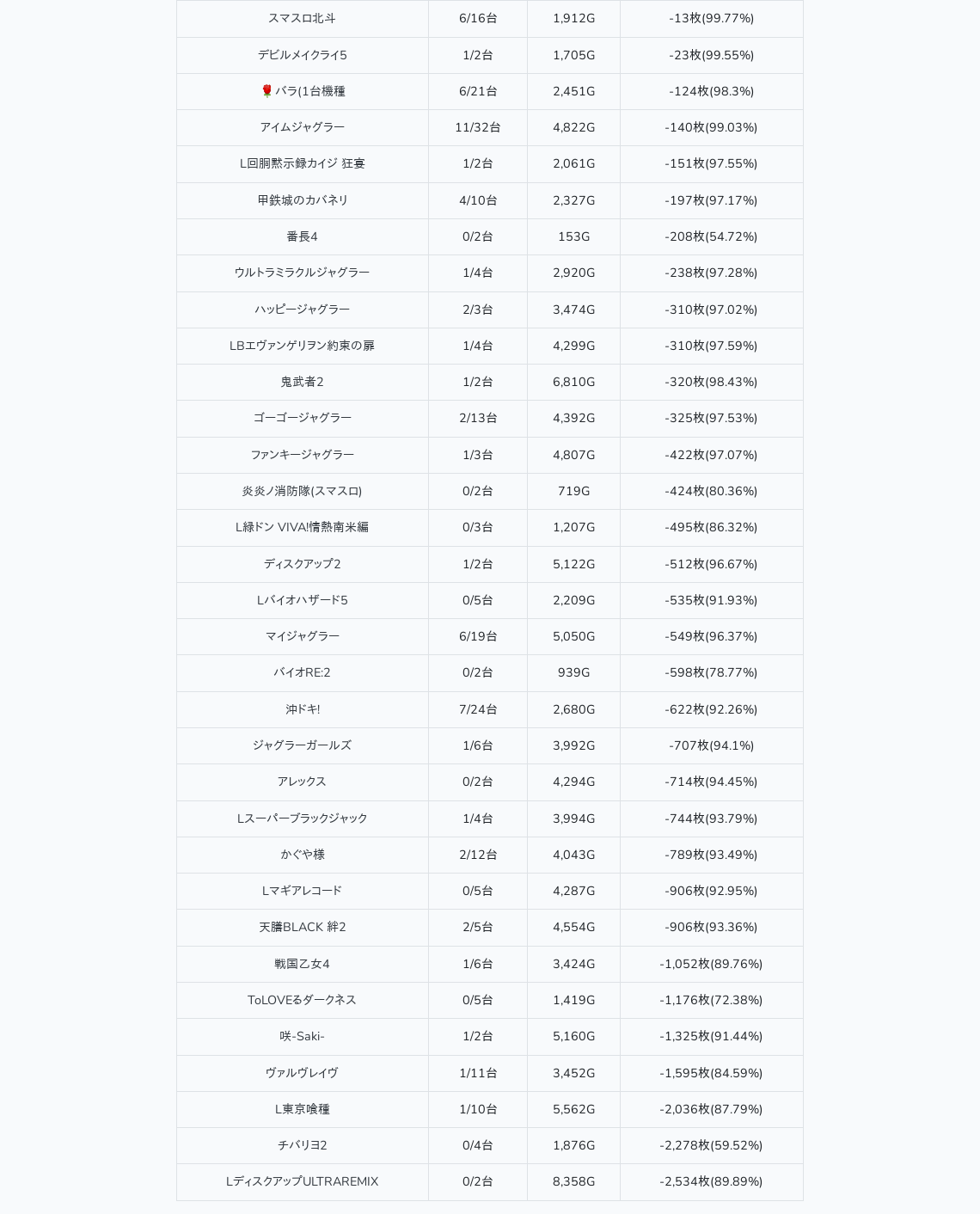The height and width of the screenshot is (1214, 980).
Task: Open the ゴーゴージャグラー row name
Action: click(302, 418)
